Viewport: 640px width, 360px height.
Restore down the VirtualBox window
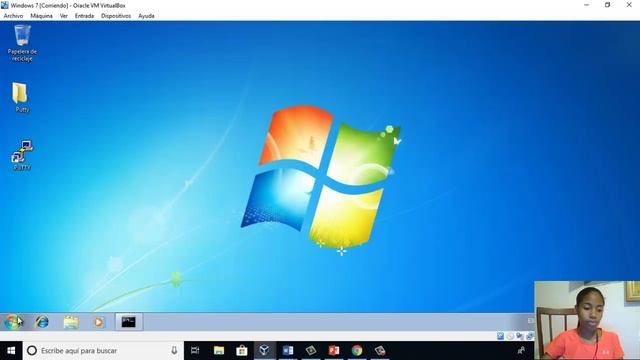[x=607, y=5]
